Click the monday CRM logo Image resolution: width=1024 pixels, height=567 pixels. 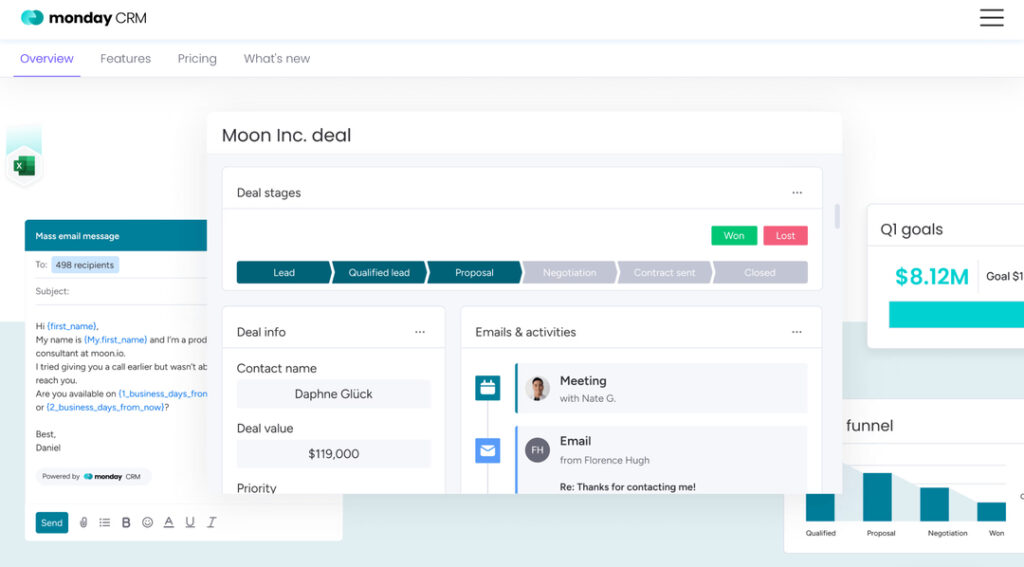[x=84, y=18]
